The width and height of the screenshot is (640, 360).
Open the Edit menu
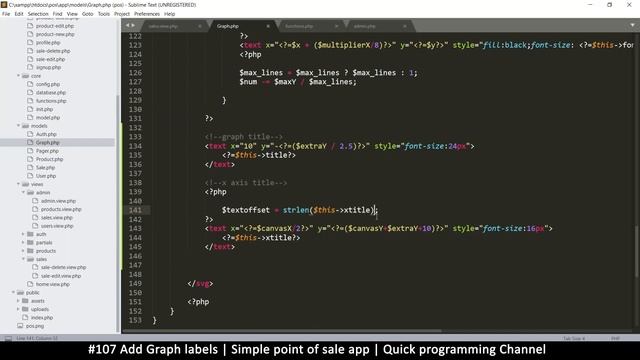click(19, 14)
